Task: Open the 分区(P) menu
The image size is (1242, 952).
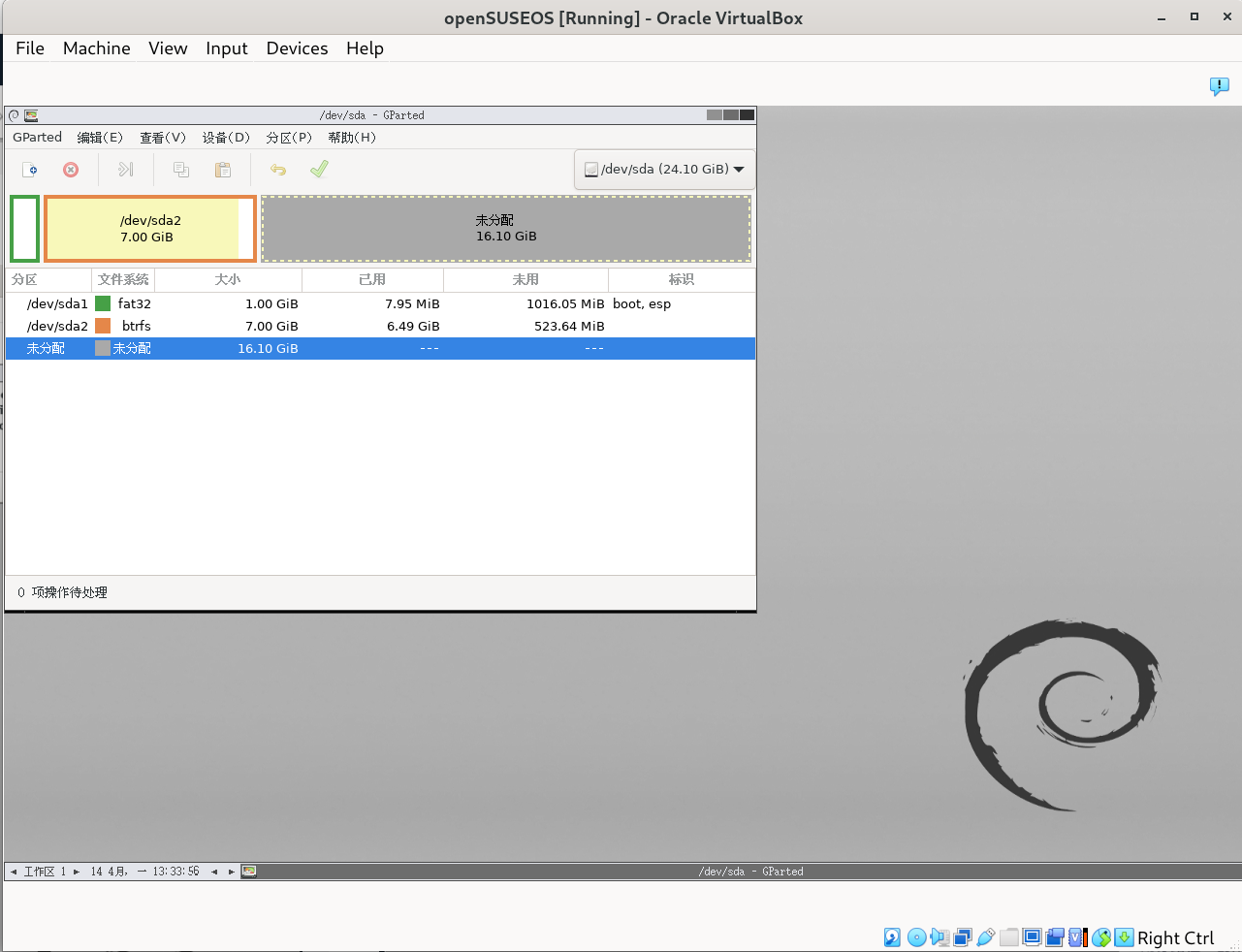Action: pos(289,138)
